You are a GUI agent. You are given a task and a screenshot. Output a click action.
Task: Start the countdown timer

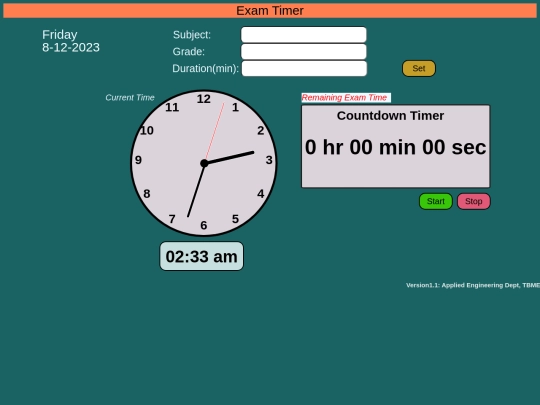click(x=436, y=201)
